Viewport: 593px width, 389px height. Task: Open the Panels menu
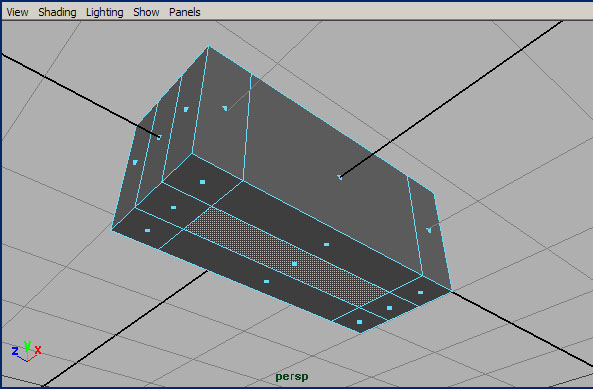[x=185, y=12]
